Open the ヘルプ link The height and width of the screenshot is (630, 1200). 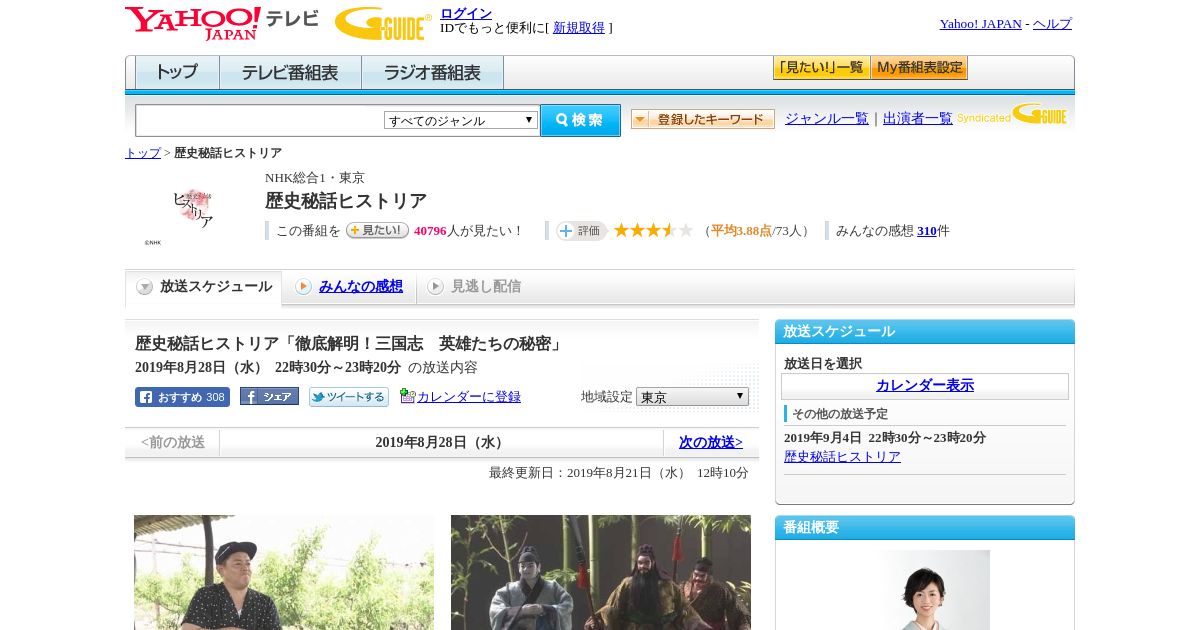point(1052,24)
